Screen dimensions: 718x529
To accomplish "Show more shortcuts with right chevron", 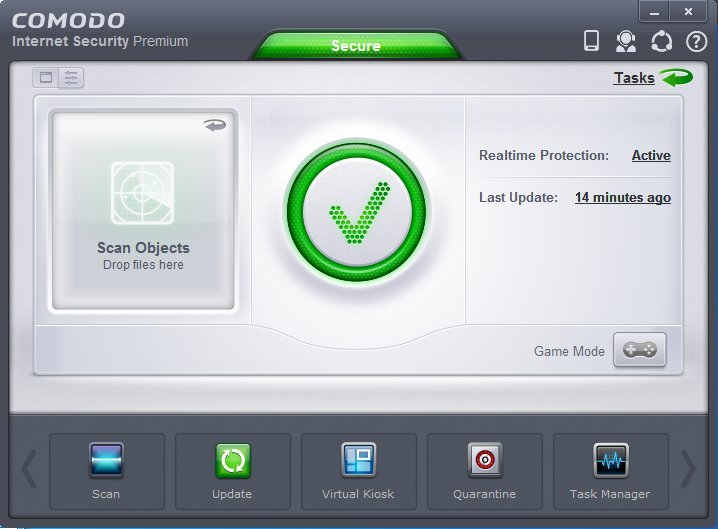I will click(688, 469).
